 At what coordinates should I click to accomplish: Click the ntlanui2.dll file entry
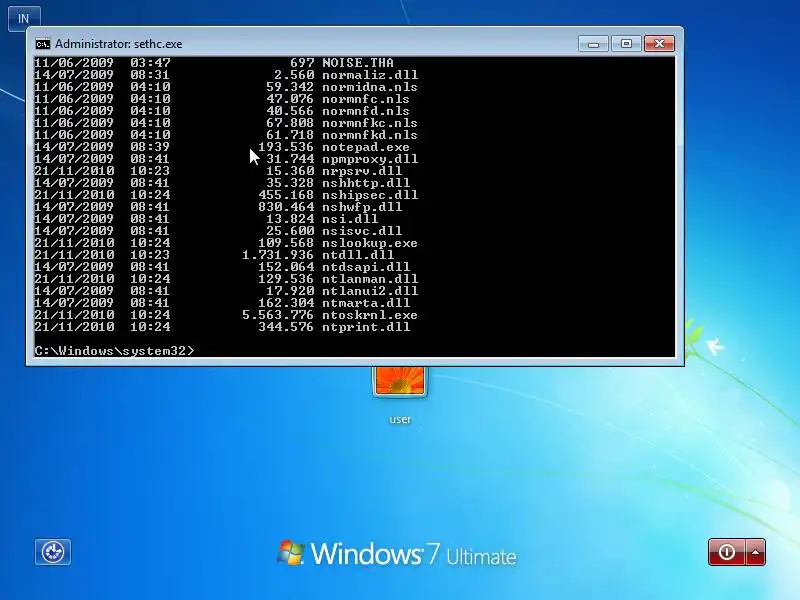[x=370, y=291]
